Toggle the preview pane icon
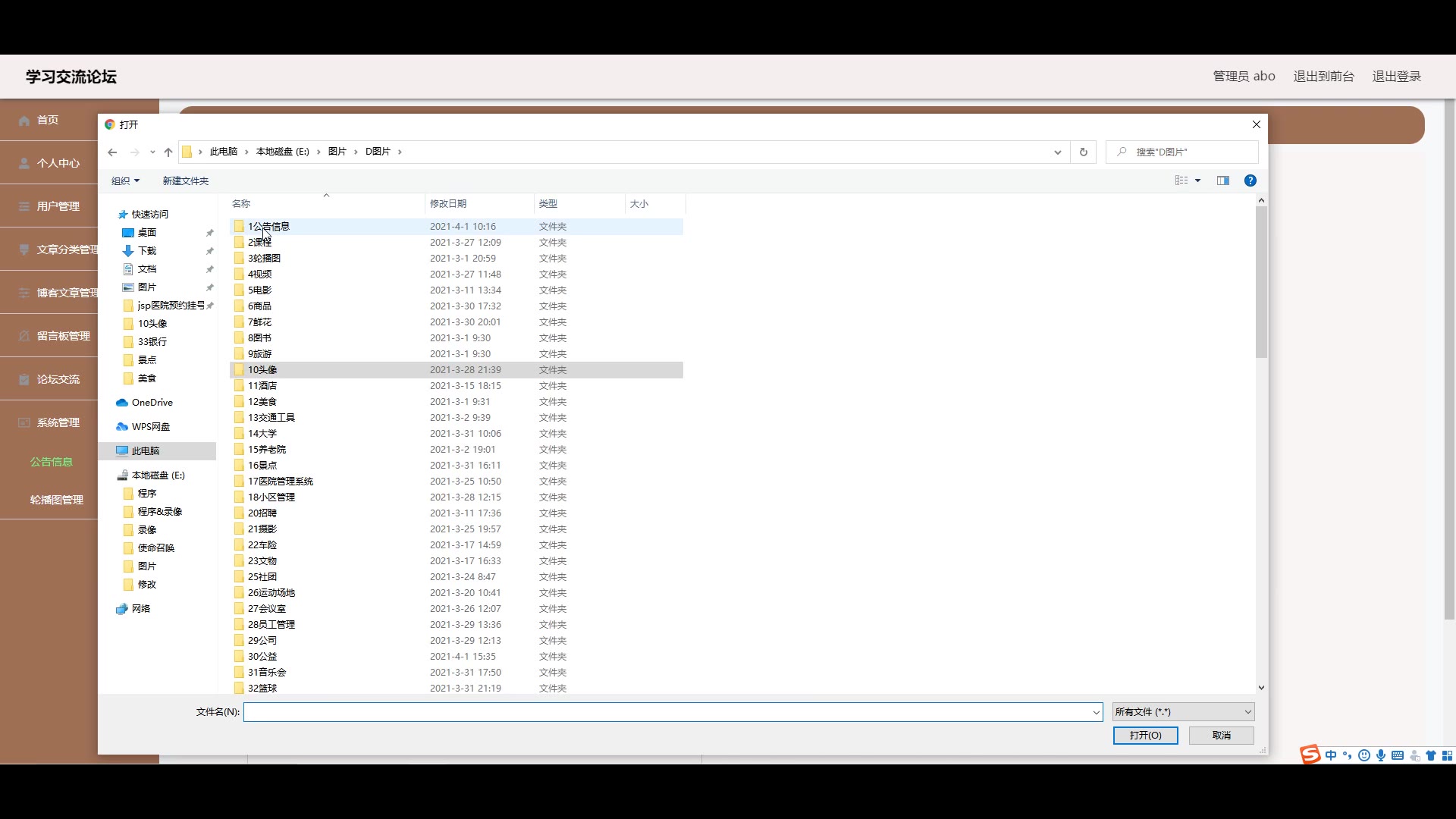Viewport: 1456px width, 819px height. [x=1222, y=180]
